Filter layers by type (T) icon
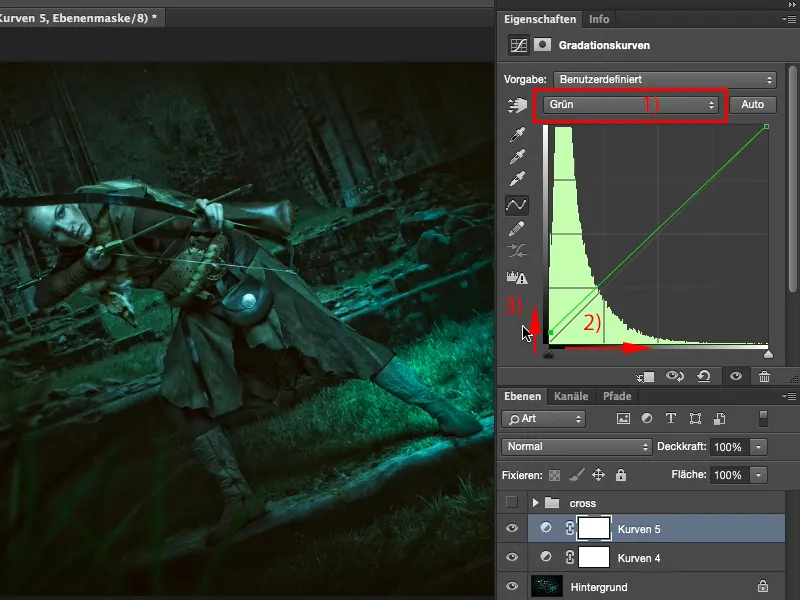The width and height of the screenshot is (800, 600). 670,418
